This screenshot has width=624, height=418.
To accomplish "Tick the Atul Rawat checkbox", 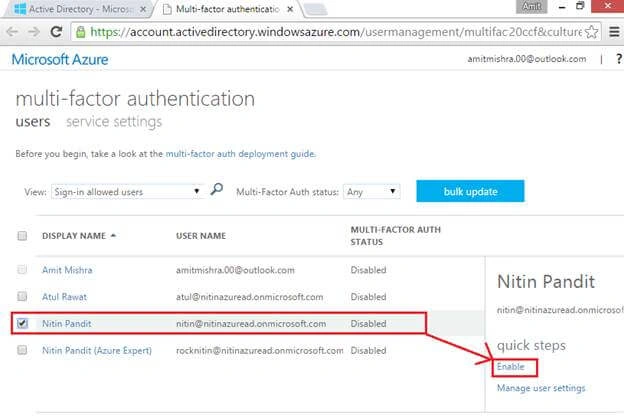I will 22,297.
